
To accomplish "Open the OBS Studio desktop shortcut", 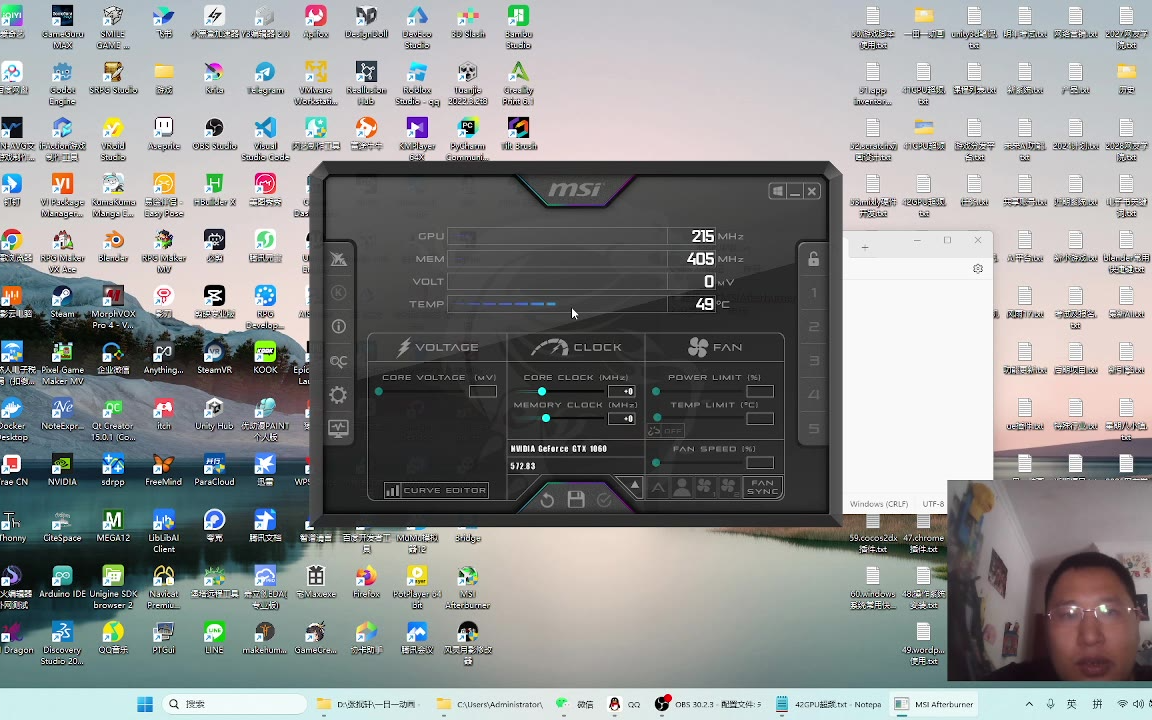I will pyautogui.click(x=215, y=134).
